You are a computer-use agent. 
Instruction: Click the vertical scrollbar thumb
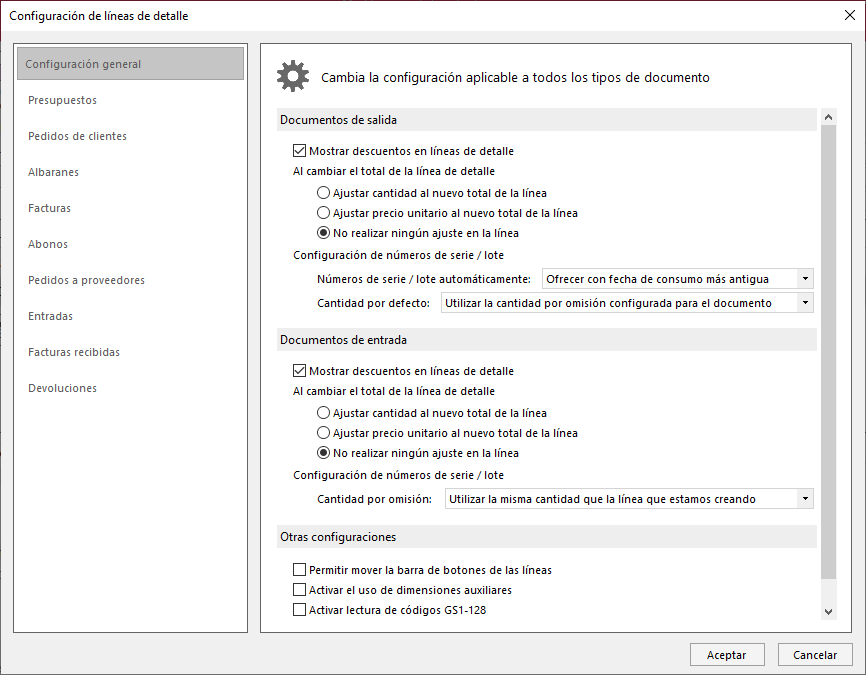(x=828, y=352)
